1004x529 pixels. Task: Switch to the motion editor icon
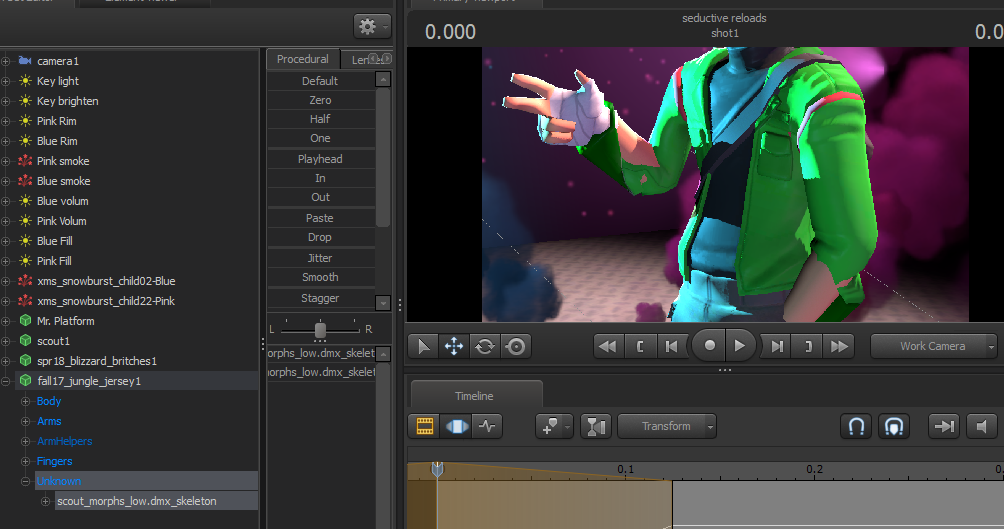tap(457, 426)
